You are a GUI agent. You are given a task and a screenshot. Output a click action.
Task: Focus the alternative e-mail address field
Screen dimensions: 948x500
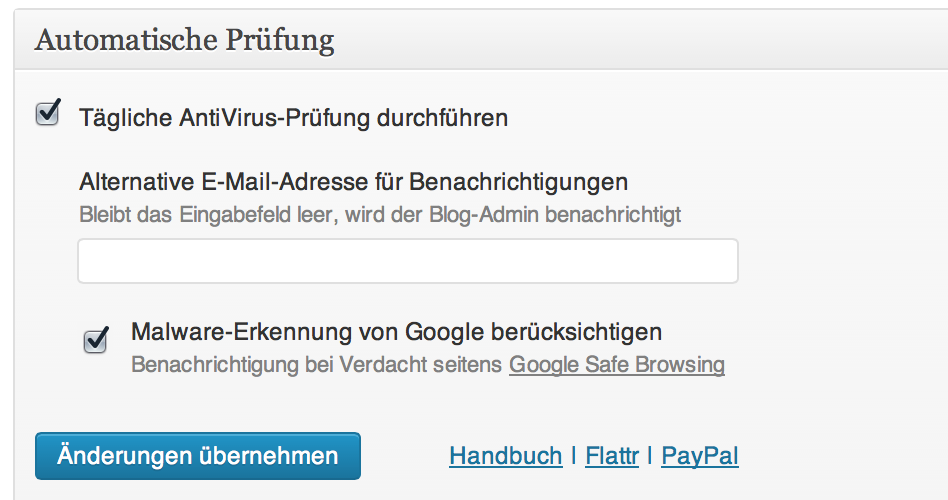[x=408, y=261]
